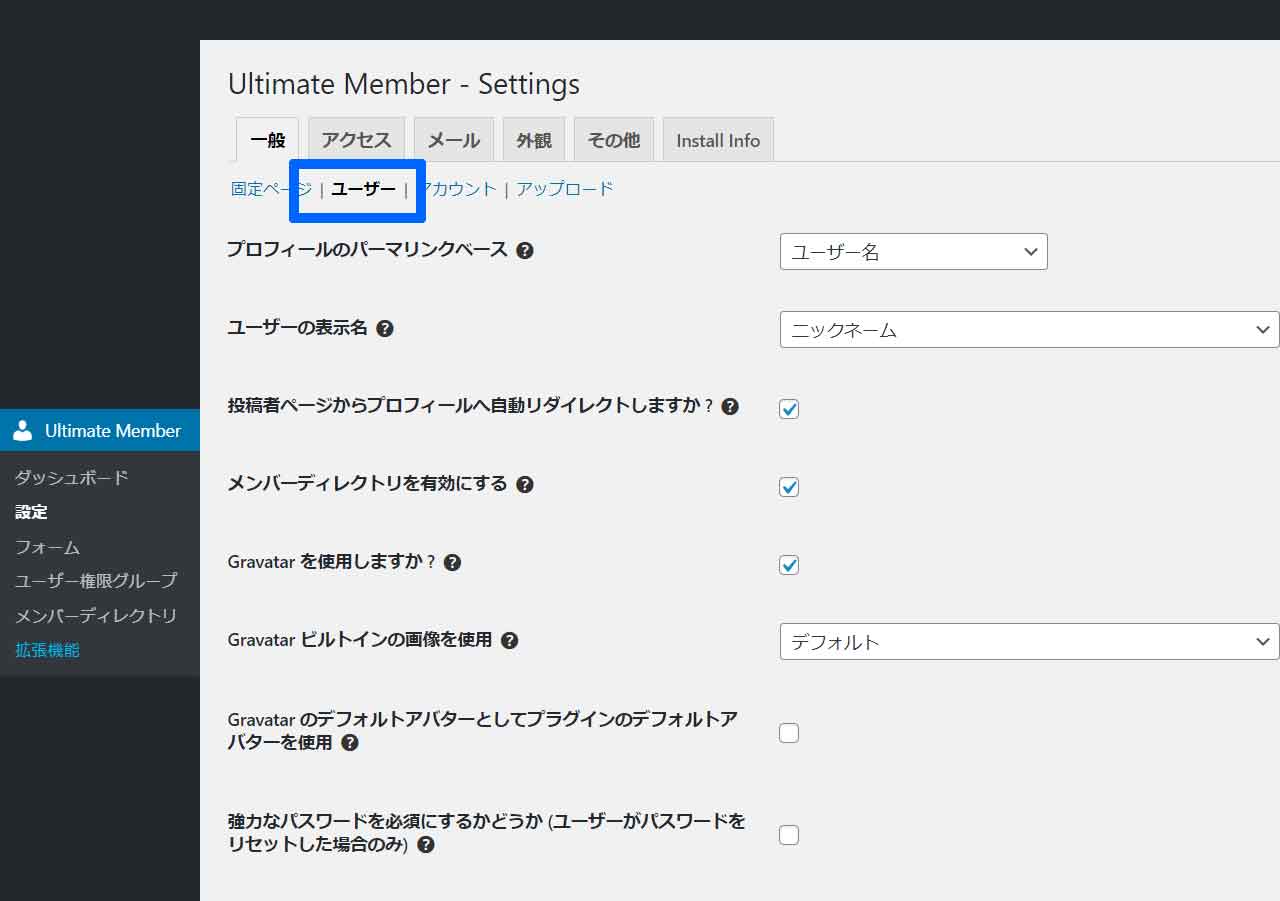Switch to the メール tab
The width and height of the screenshot is (1280, 901).
454,140
